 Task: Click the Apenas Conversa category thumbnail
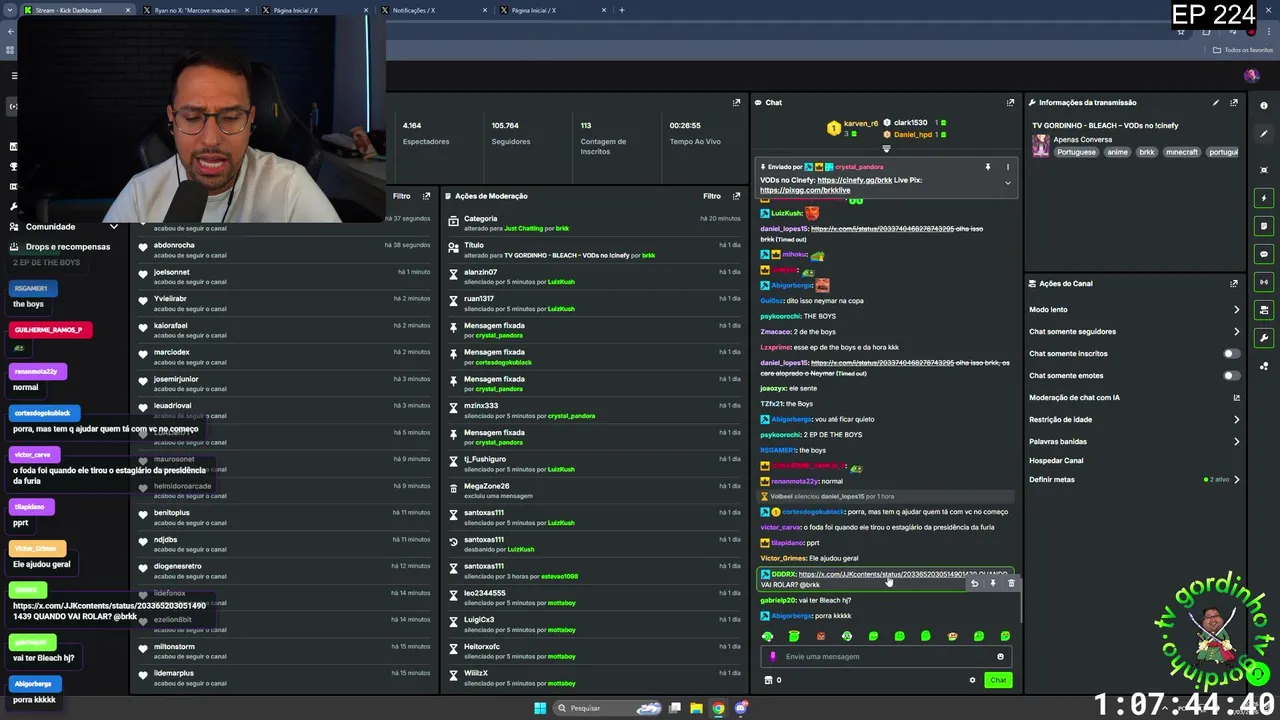pyautogui.click(x=1041, y=146)
